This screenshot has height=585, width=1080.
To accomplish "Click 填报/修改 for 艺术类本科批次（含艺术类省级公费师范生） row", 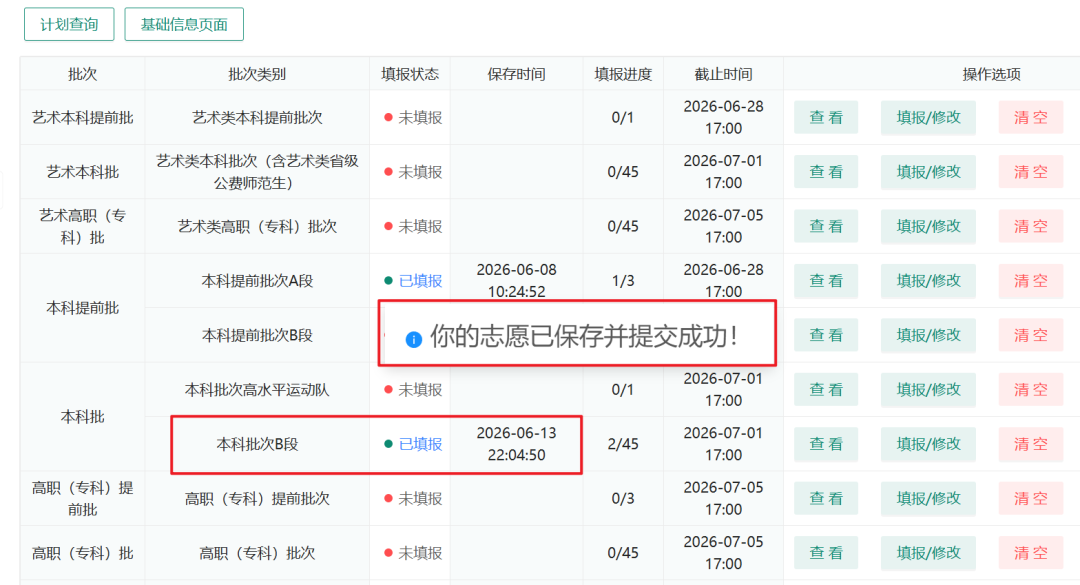I will click(928, 172).
